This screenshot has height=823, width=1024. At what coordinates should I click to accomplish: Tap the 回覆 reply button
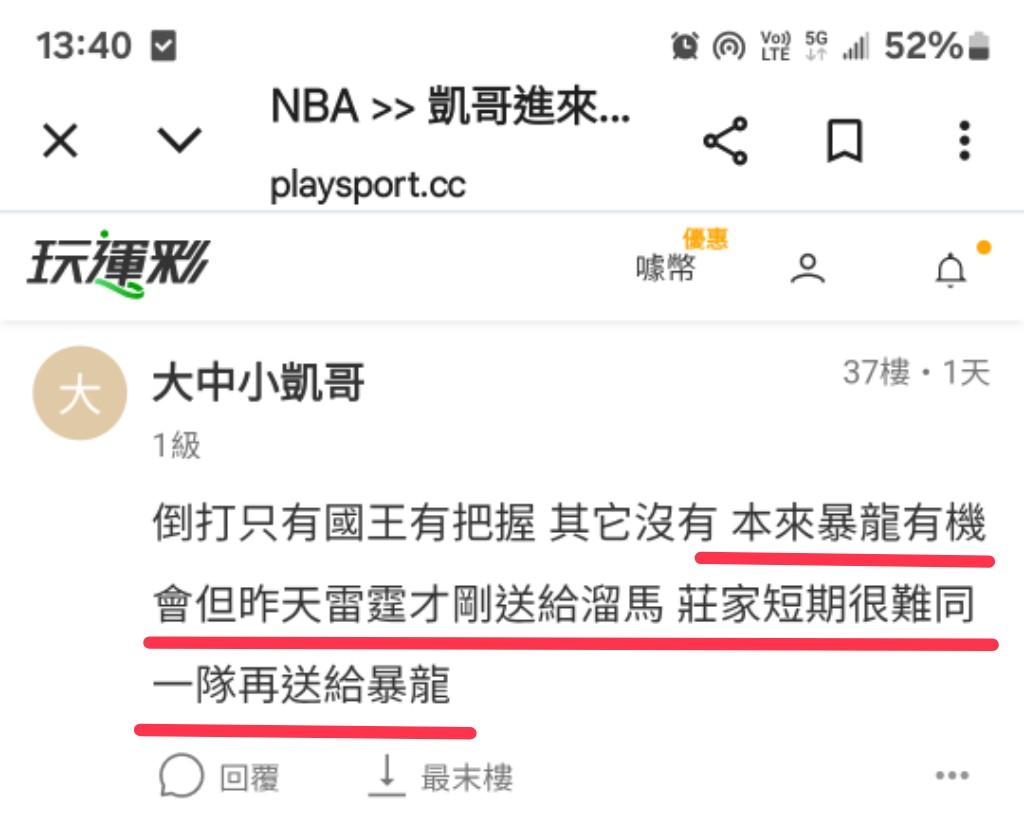click(249, 778)
